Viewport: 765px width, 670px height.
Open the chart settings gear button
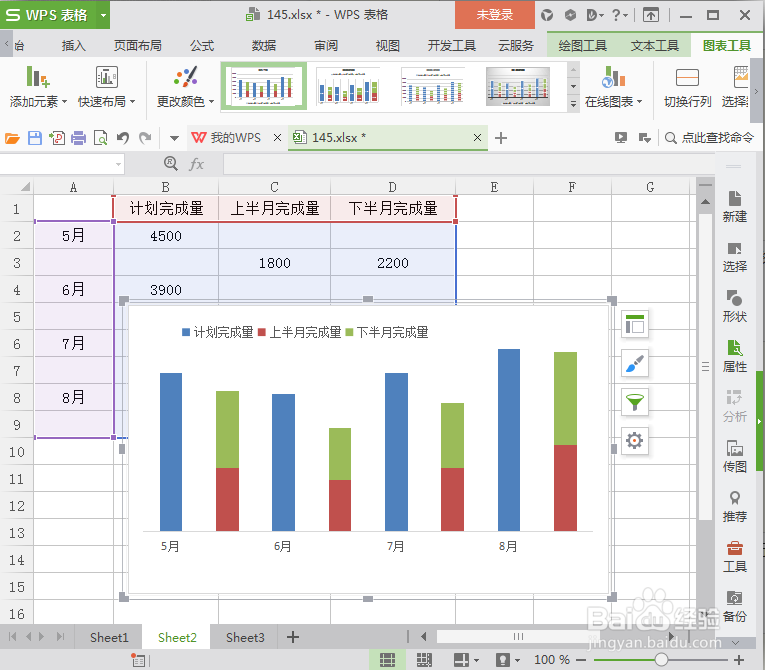click(635, 441)
